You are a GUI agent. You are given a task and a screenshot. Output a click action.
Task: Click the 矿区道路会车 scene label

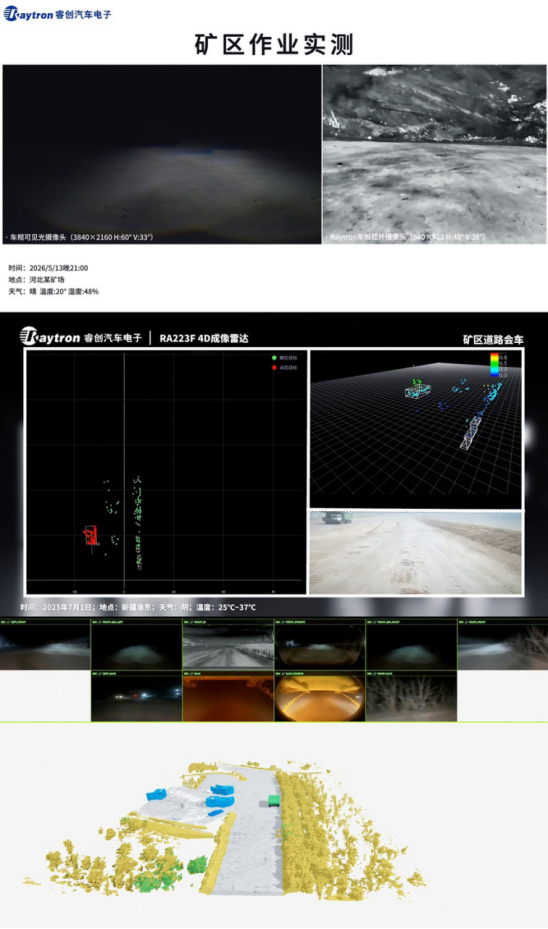point(493,339)
